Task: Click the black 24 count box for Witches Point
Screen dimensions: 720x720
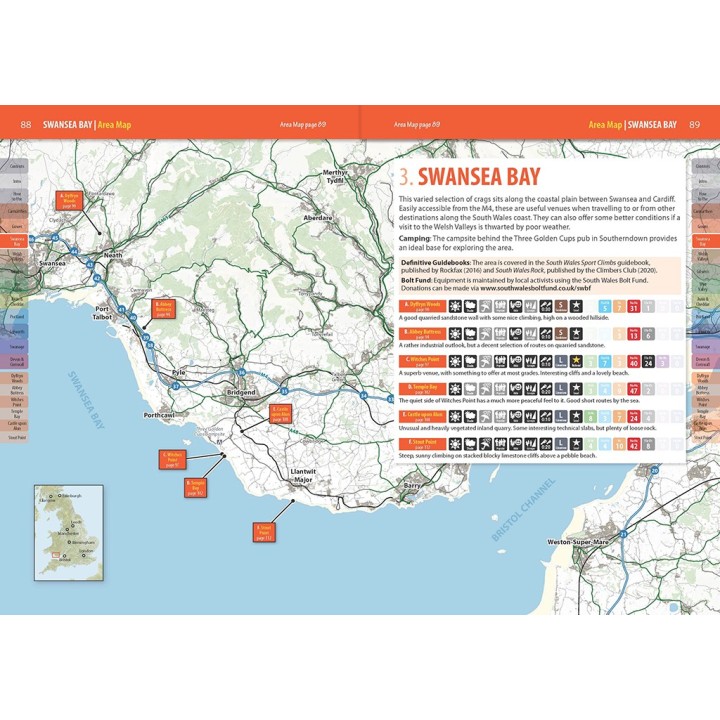Action: point(648,361)
